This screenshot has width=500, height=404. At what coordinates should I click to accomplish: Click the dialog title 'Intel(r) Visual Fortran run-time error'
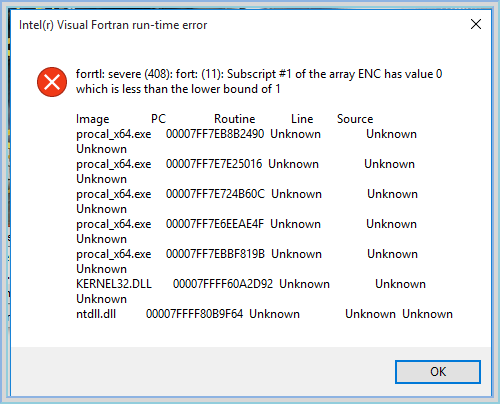tap(113, 25)
